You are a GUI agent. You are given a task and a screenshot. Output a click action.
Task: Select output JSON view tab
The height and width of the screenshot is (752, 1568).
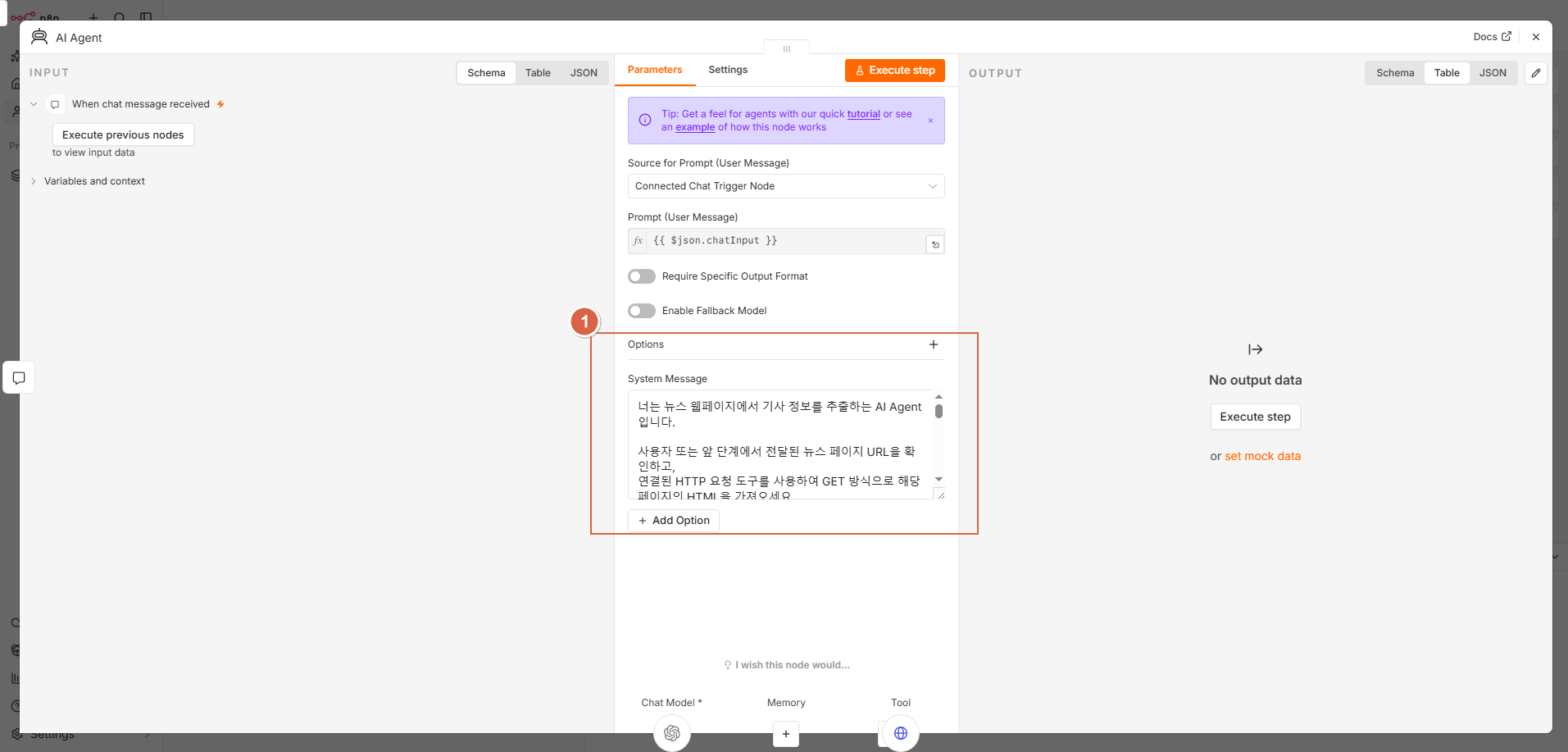click(x=1493, y=73)
